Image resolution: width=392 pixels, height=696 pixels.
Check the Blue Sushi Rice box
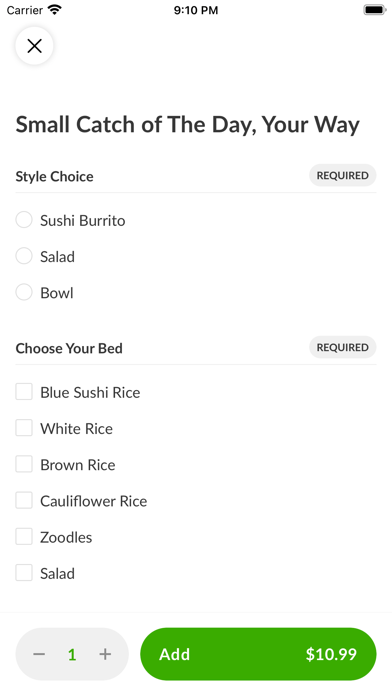tap(24, 392)
